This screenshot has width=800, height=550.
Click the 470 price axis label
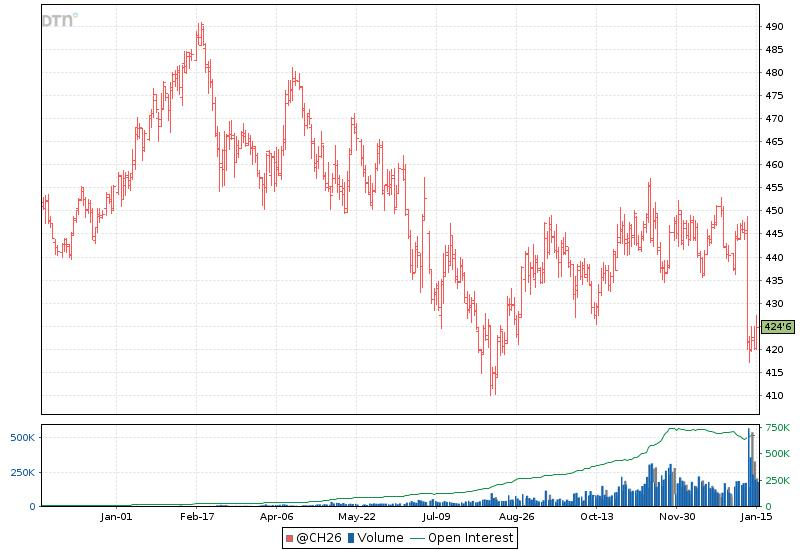click(x=774, y=118)
